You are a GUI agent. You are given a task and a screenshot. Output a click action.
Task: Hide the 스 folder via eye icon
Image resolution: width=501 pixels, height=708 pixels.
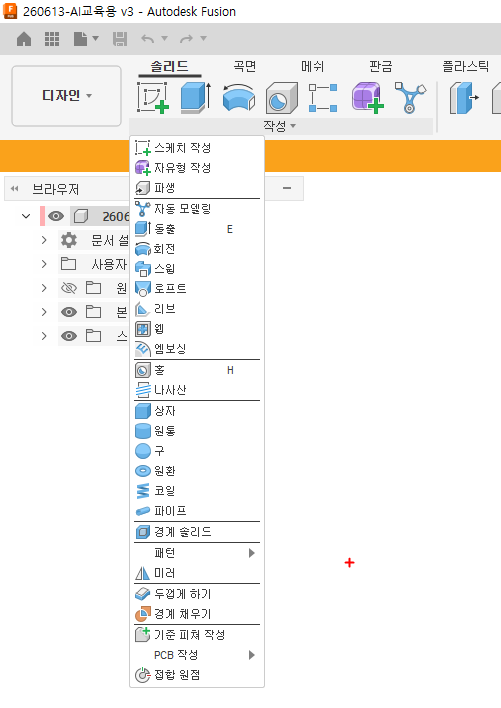[x=69, y=336]
